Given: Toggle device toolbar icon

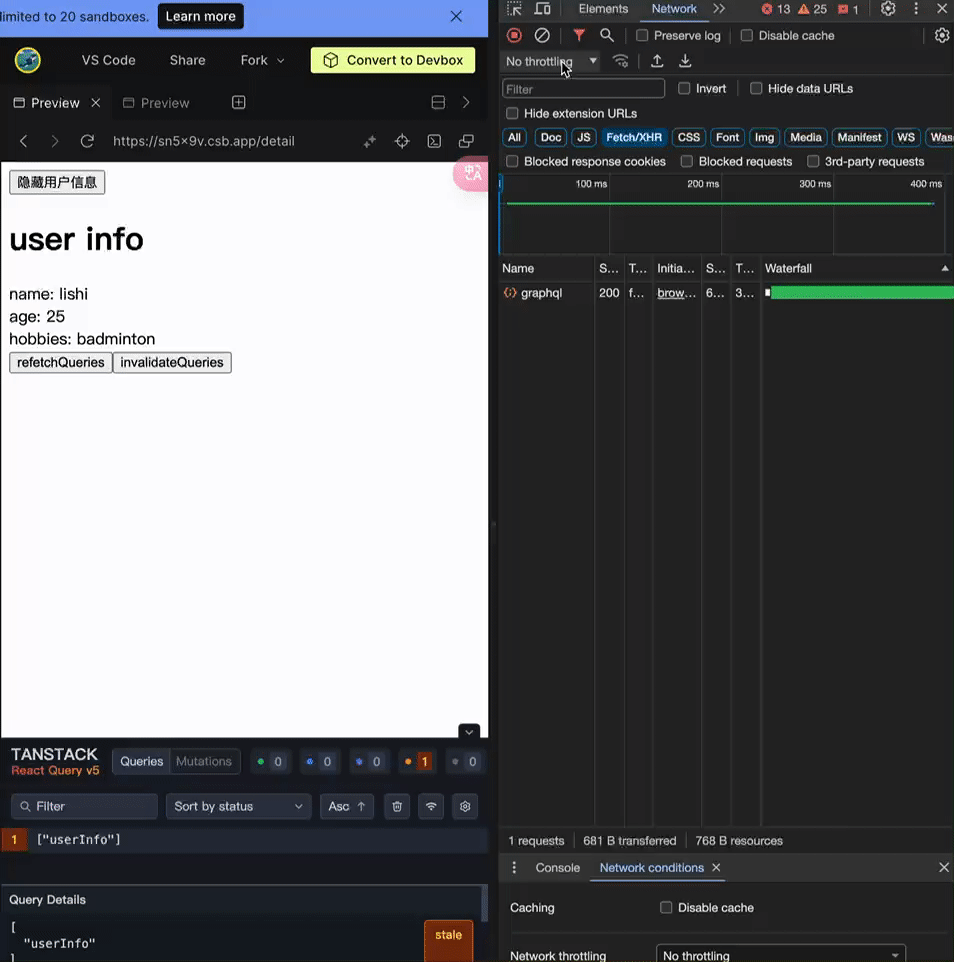Looking at the screenshot, I should [x=542, y=9].
